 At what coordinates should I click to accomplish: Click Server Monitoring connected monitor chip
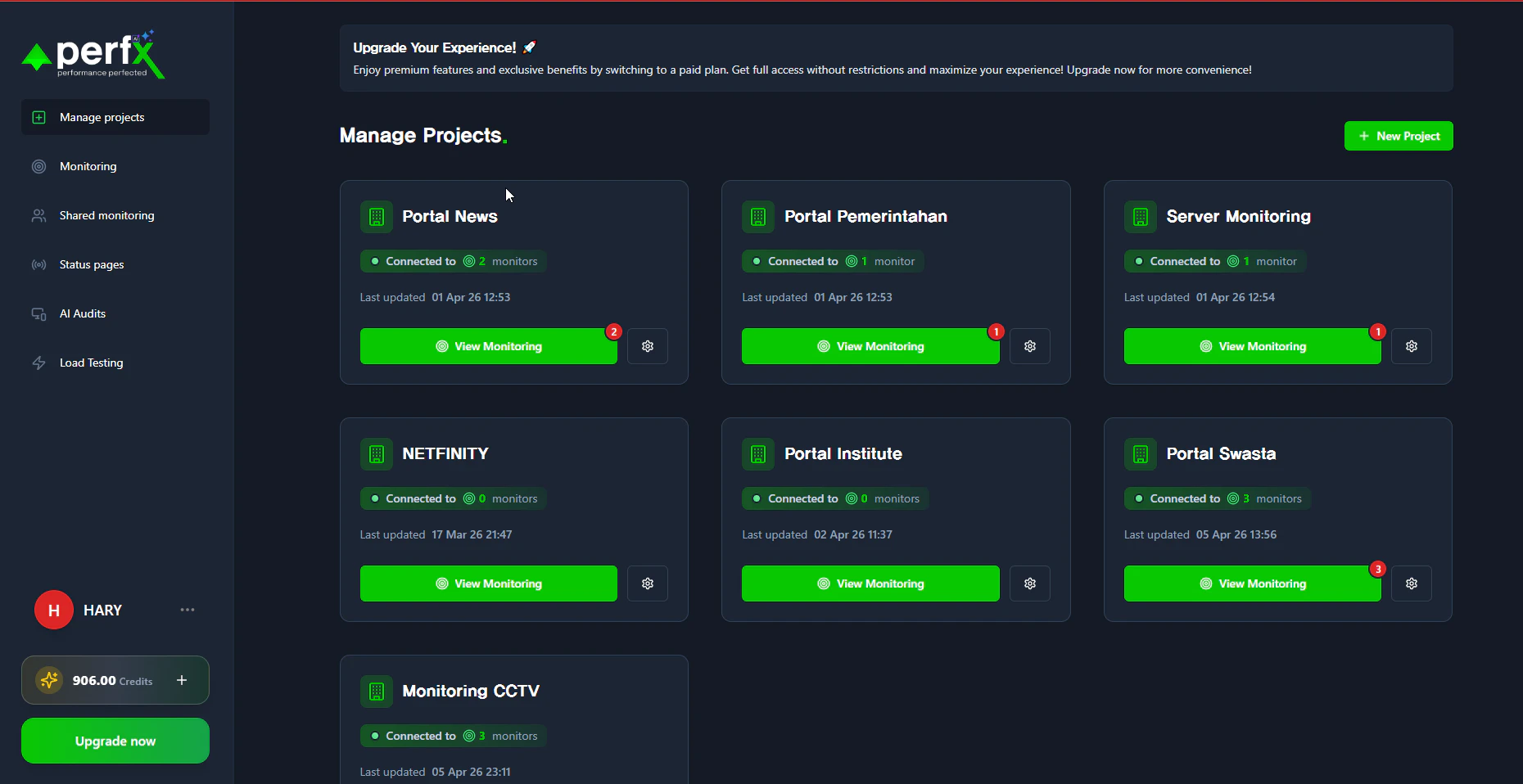click(1215, 261)
